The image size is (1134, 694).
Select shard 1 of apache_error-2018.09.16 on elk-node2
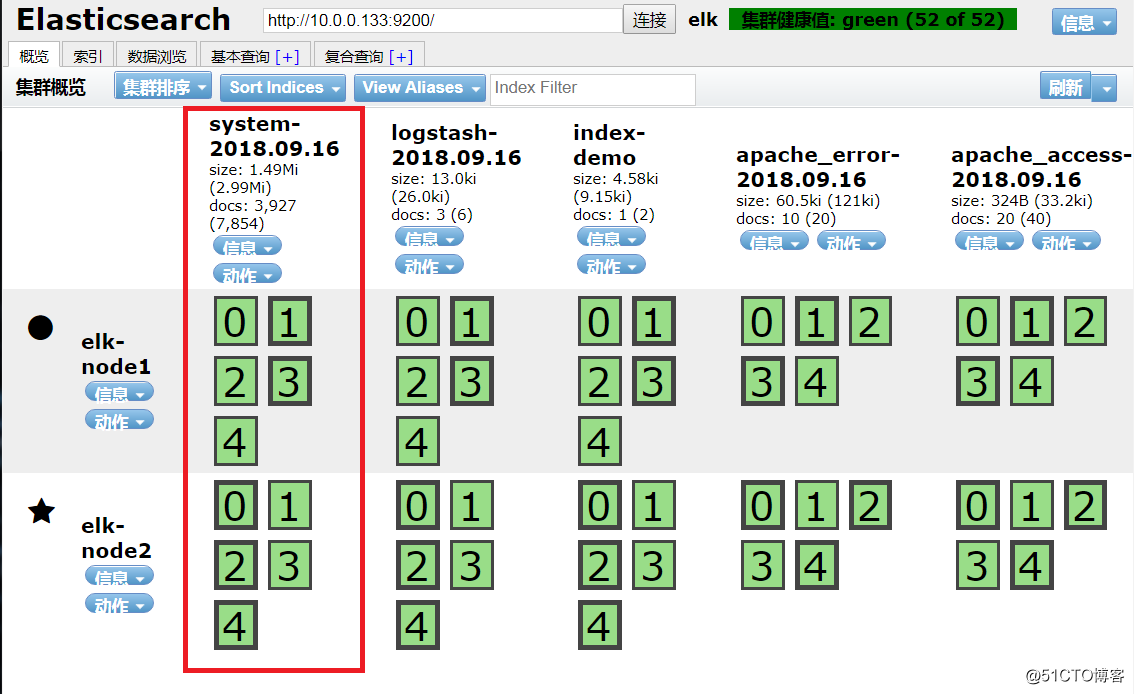pos(817,505)
